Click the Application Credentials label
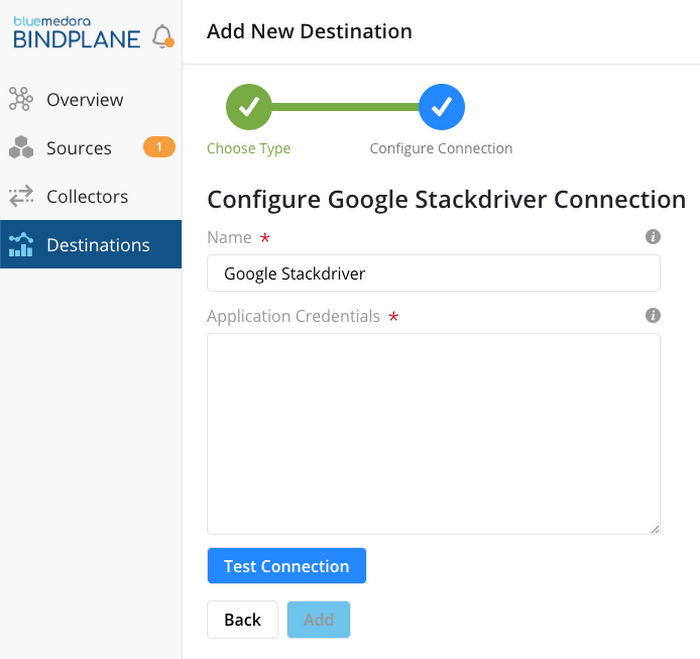The height and width of the screenshot is (659, 700). click(293, 316)
